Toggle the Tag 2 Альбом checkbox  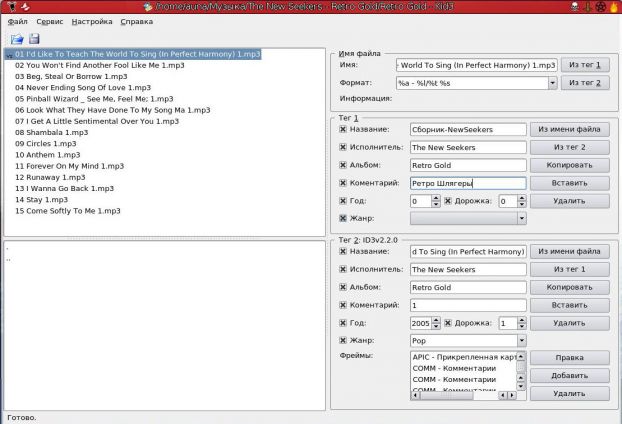pos(343,287)
